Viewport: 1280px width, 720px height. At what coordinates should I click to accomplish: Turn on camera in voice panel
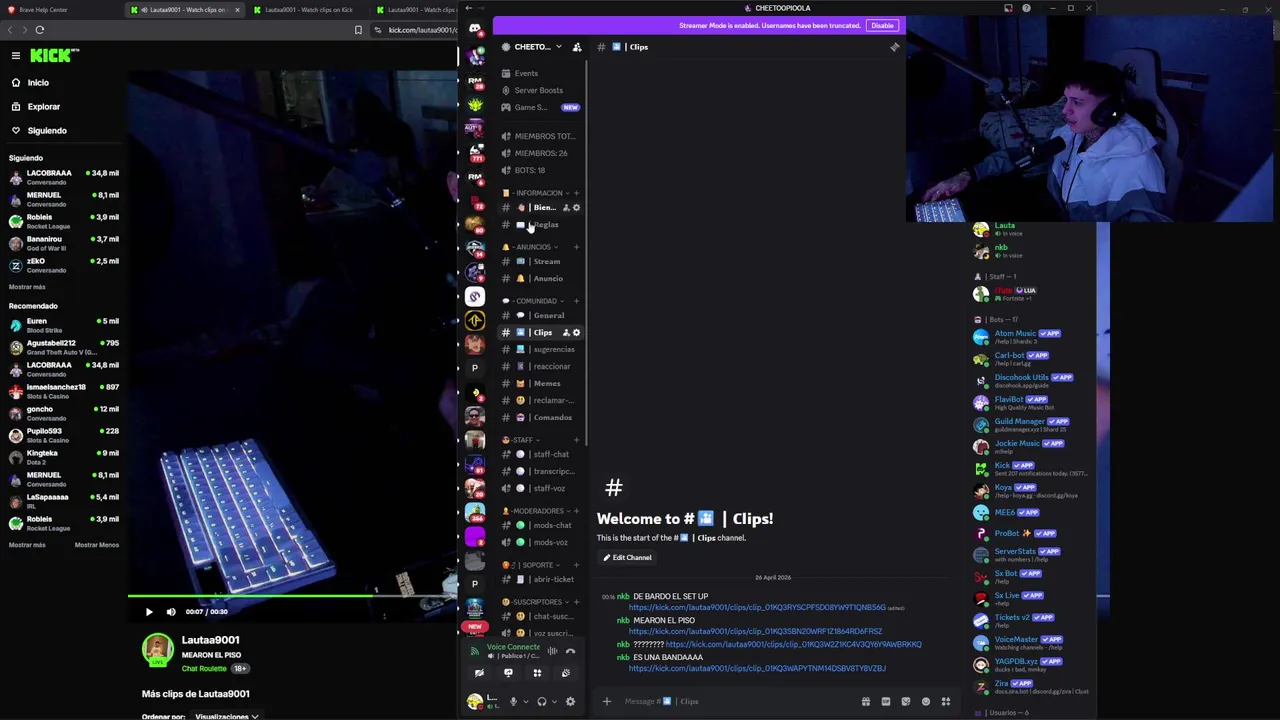479,673
